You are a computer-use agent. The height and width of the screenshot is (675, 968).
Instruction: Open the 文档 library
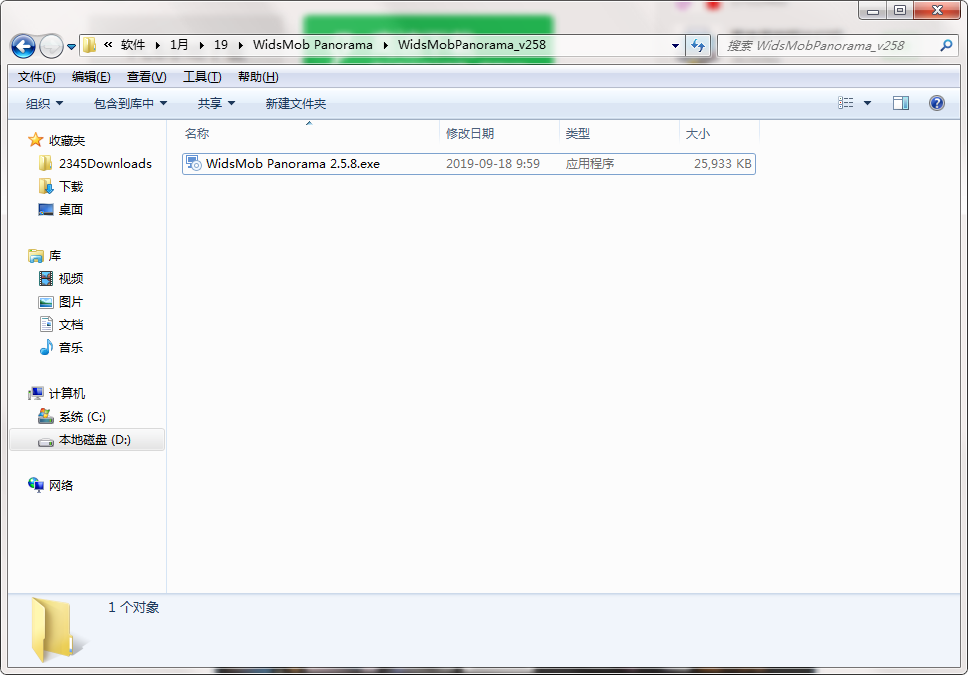(70, 325)
